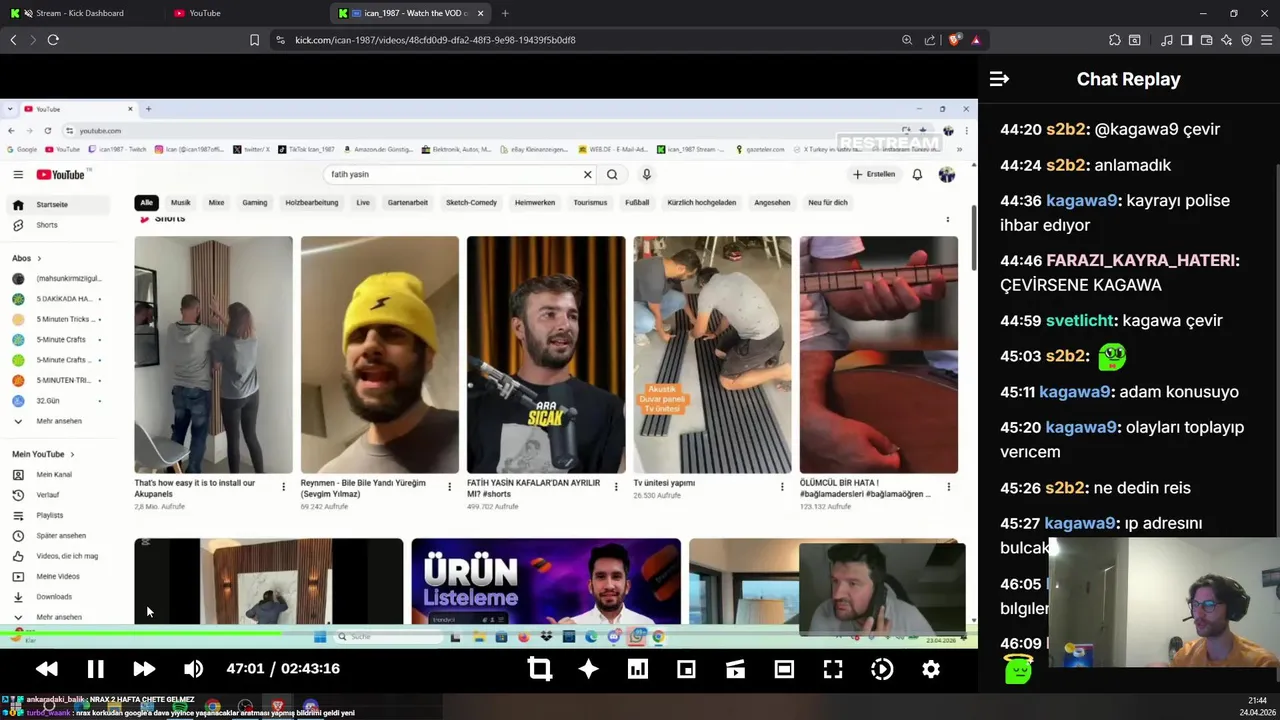Open the browser extensions puzzle menu
The height and width of the screenshot is (720, 1280).
click(1114, 40)
